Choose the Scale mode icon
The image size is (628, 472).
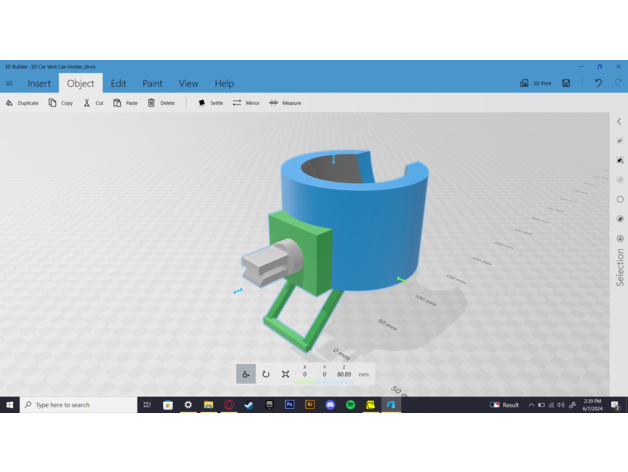286,374
